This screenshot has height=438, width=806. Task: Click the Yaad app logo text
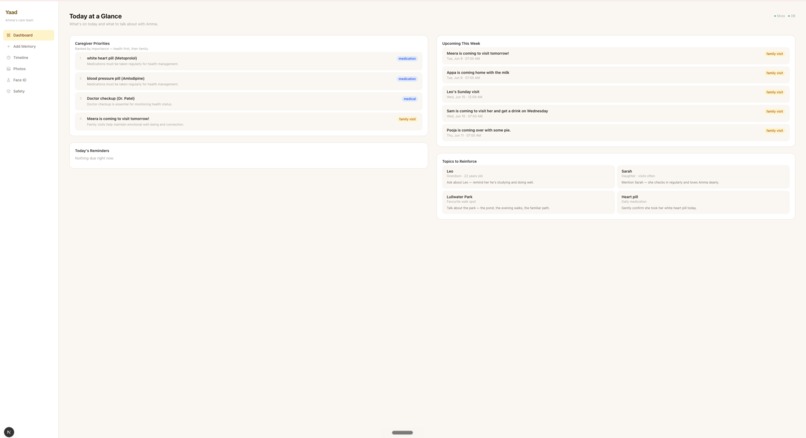point(11,12)
